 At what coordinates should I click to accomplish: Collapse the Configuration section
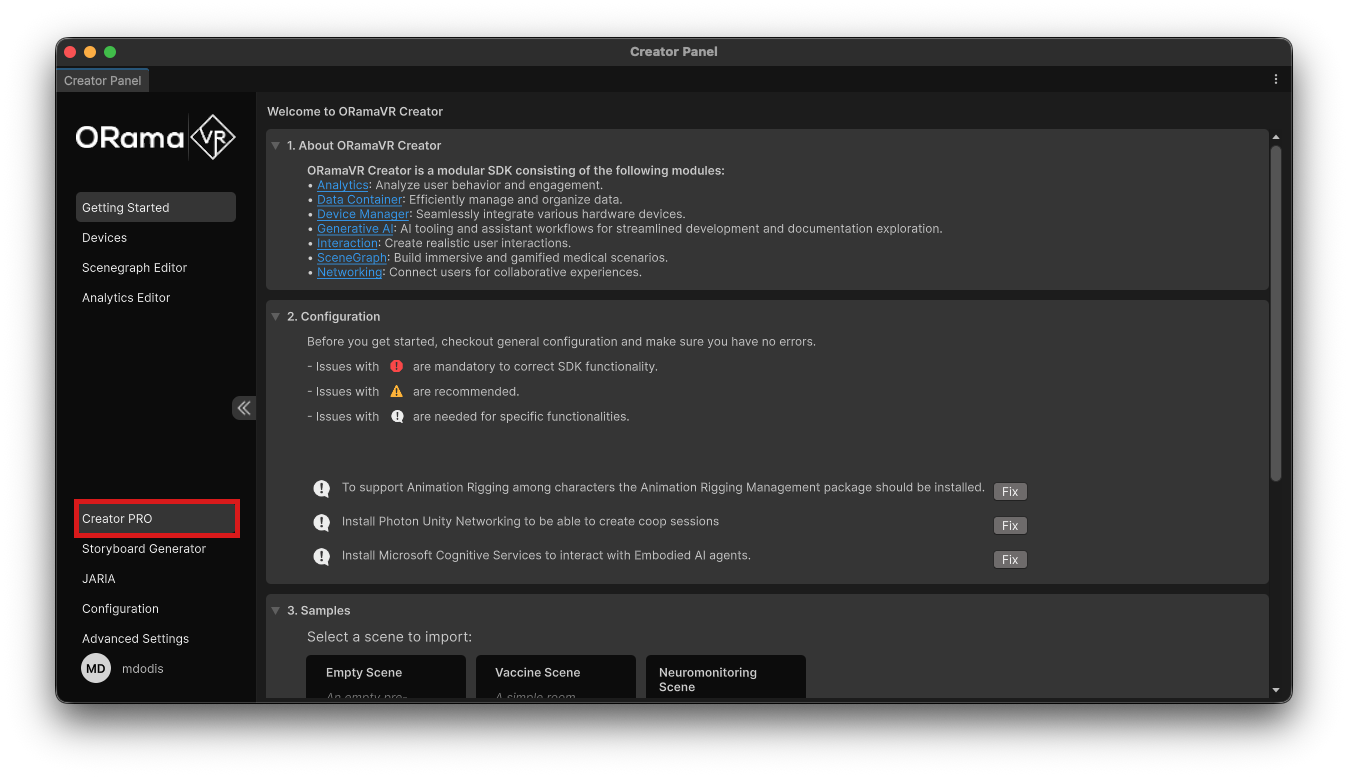point(276,317)
